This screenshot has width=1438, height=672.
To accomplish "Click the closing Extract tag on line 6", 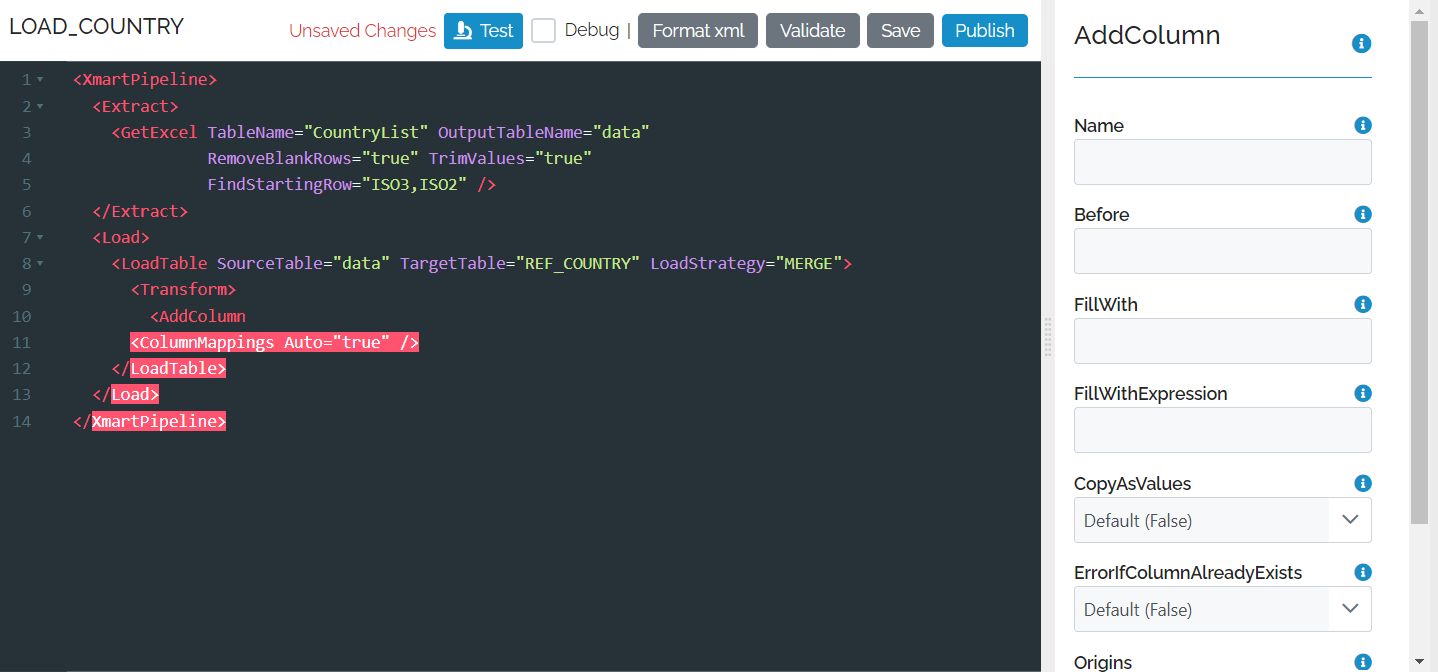I will (x=140, y=211).
